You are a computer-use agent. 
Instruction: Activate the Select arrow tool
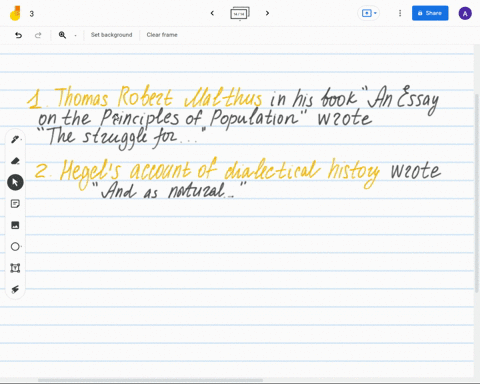[x=15, y=182]
